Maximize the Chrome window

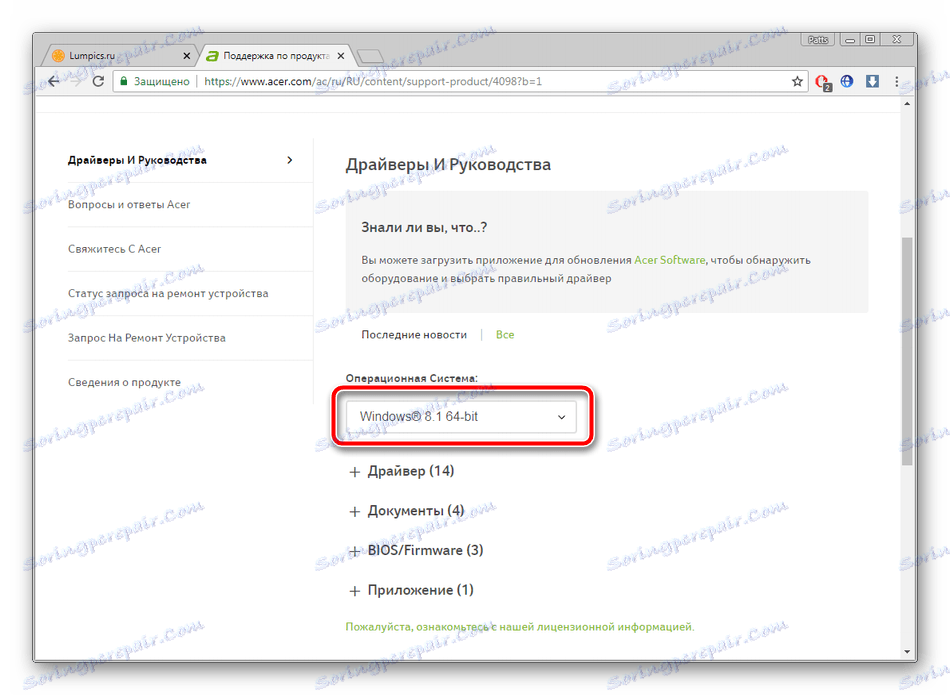coord(871,39)
